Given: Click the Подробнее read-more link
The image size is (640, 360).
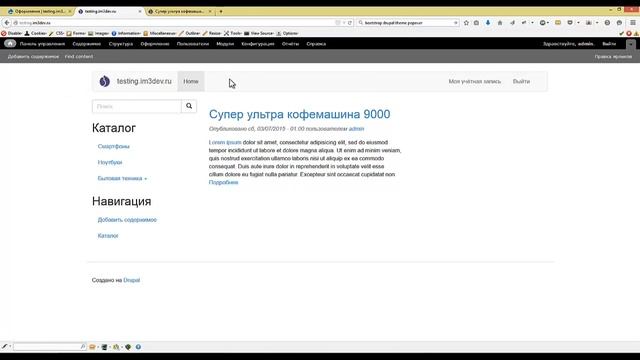Looking at the screenshot, I should click(x=223, y=182).
